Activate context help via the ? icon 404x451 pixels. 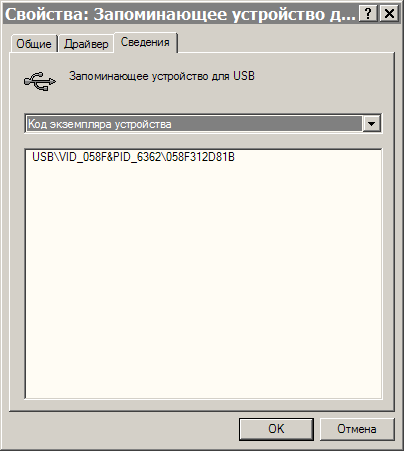click(x=368, y=14)
